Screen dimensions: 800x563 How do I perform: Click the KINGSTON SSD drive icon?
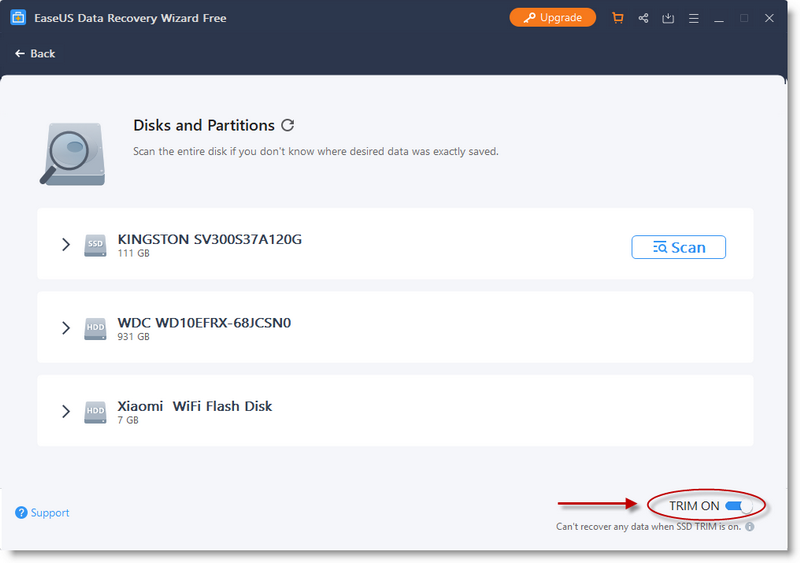pos(95,245)
